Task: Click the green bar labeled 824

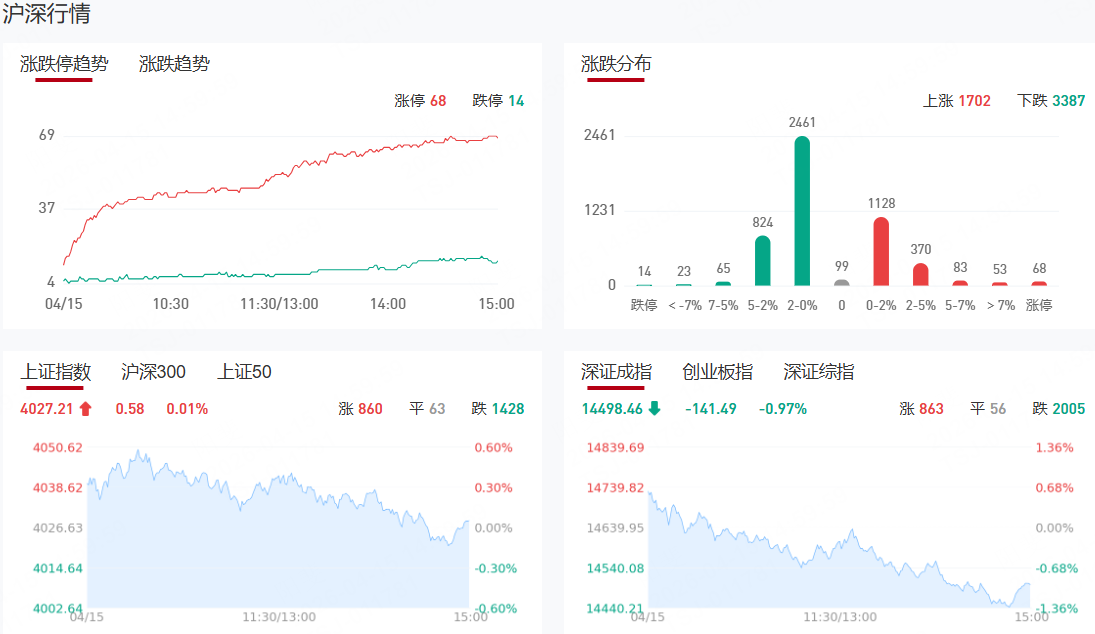Action: [762, 260]
